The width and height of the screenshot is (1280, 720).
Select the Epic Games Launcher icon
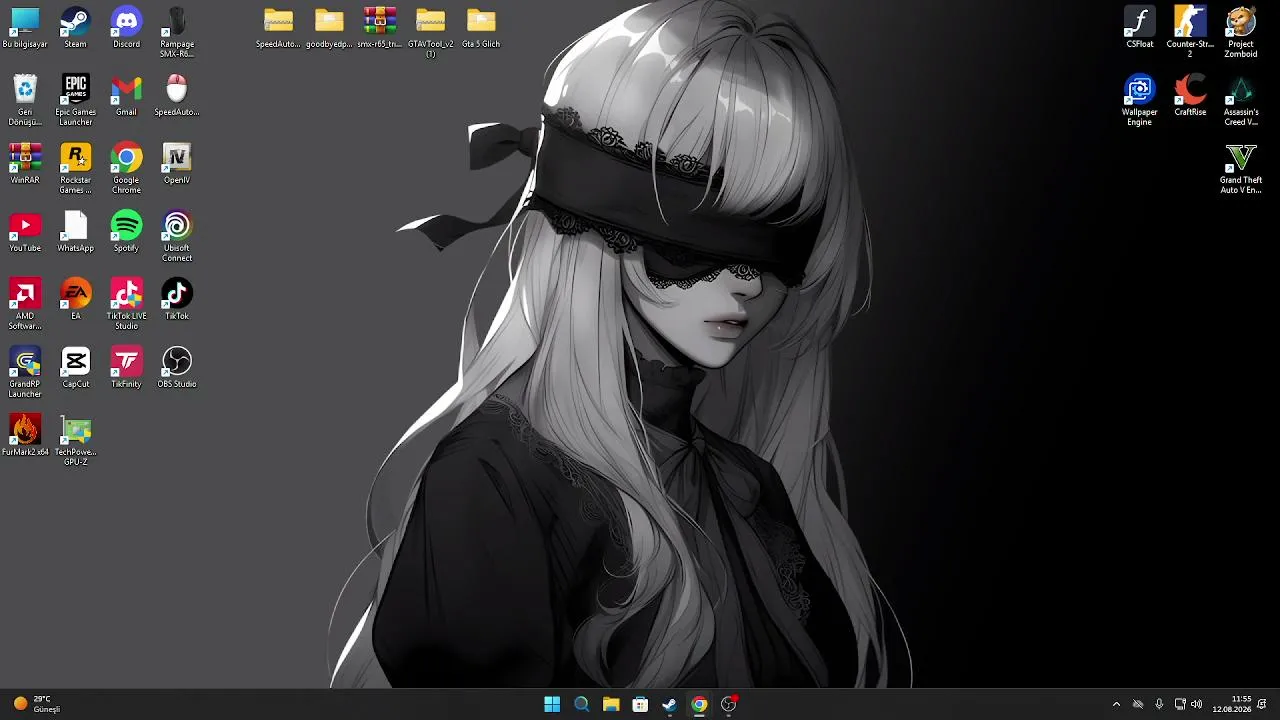click(76, 100)
